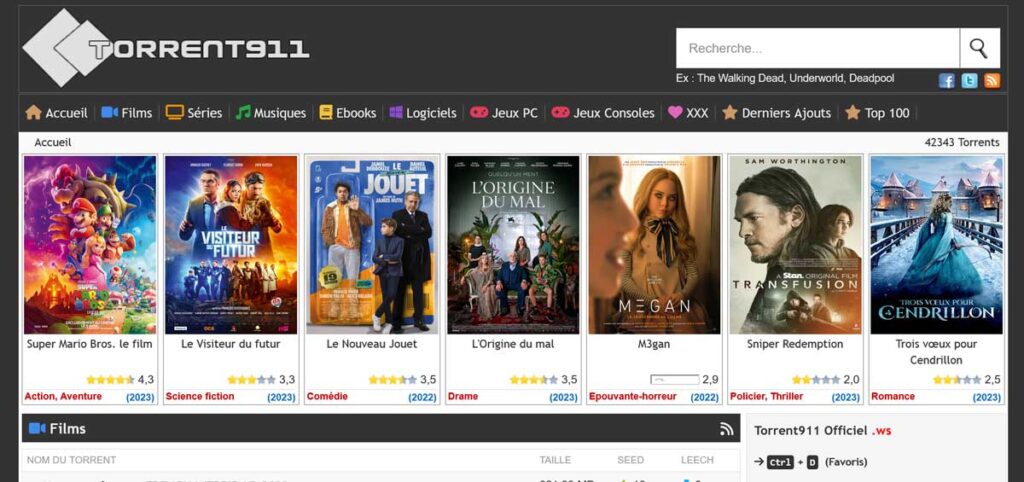Click the Sniper Redemption title link
The width and height of the screenshot is (1024, 482).
[795, 344]
